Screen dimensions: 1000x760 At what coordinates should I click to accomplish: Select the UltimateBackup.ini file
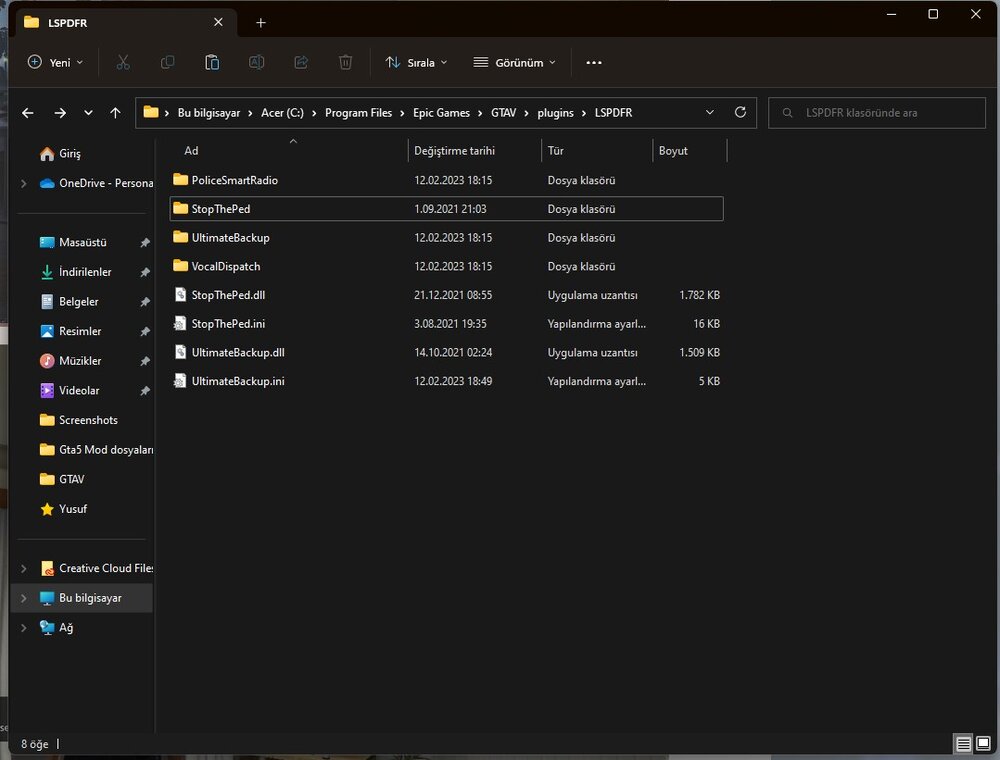click(x=238, y=381)
